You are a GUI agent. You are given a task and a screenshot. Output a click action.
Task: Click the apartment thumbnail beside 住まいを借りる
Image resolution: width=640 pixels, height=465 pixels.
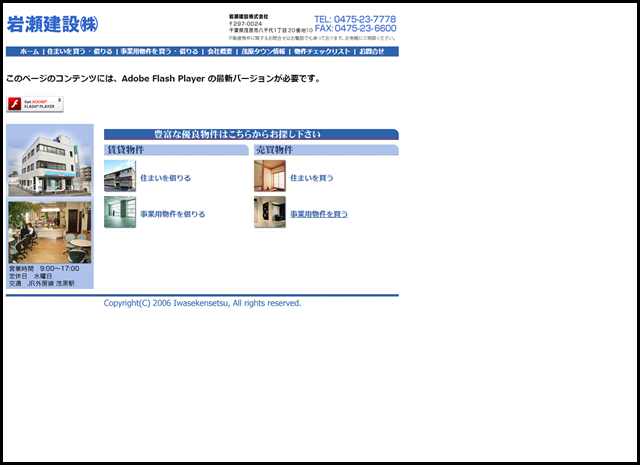pyautogui.click(x=120, y=176)
